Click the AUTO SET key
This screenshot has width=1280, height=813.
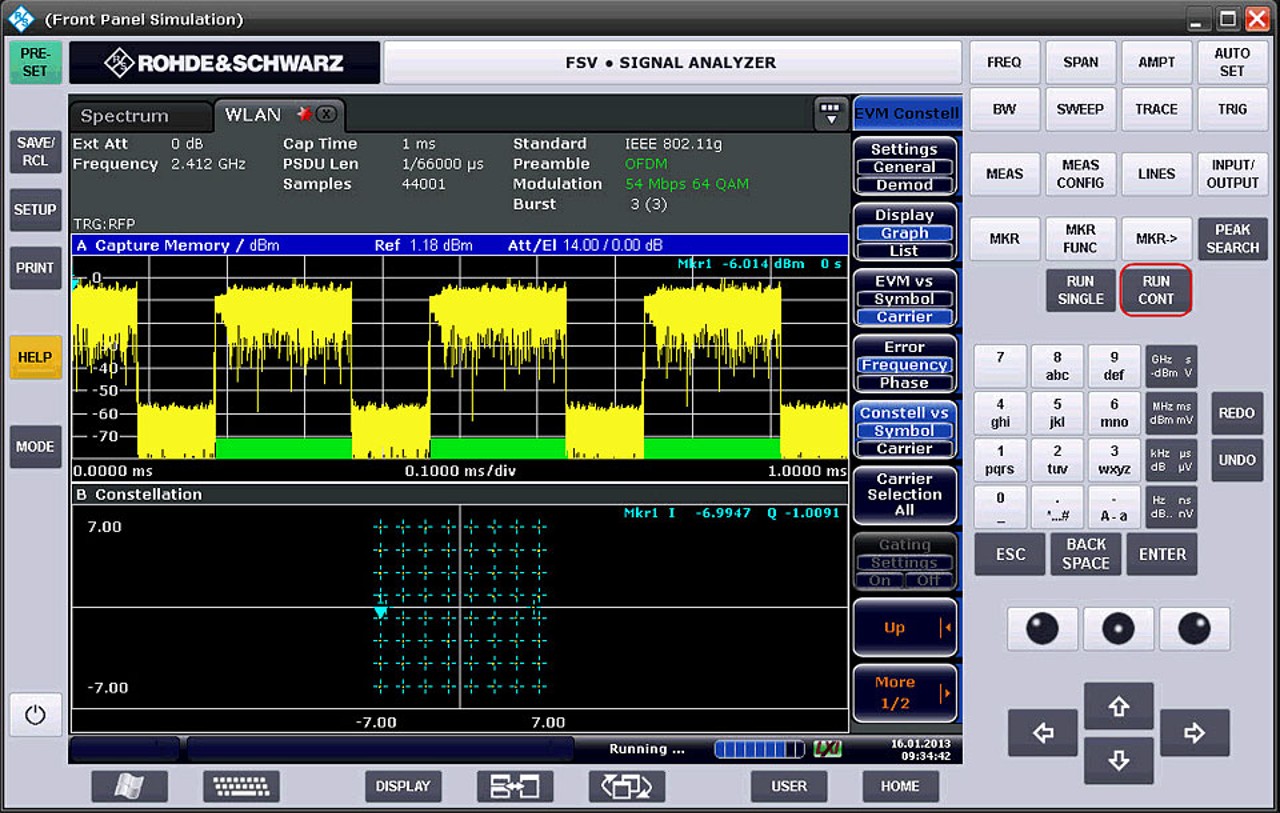[x=1232, y=62]
